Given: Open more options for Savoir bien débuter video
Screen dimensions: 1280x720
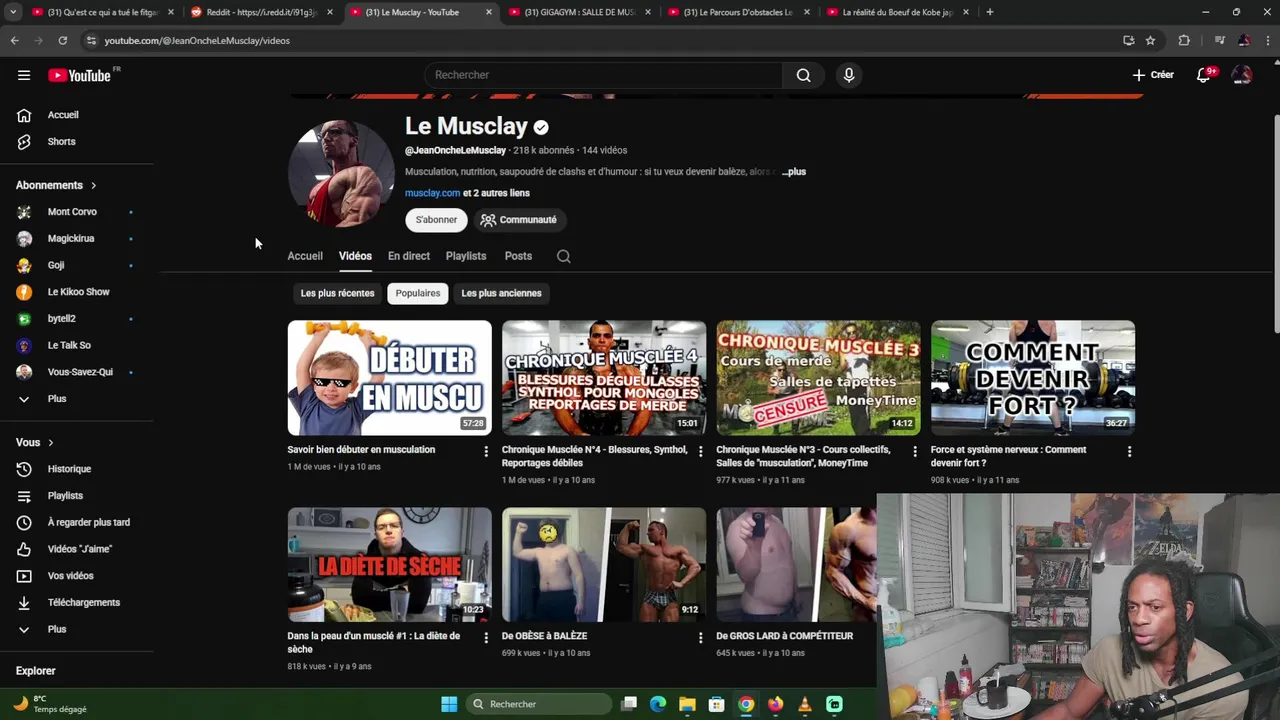Looking at the screenshot, I should click(486, 452).
